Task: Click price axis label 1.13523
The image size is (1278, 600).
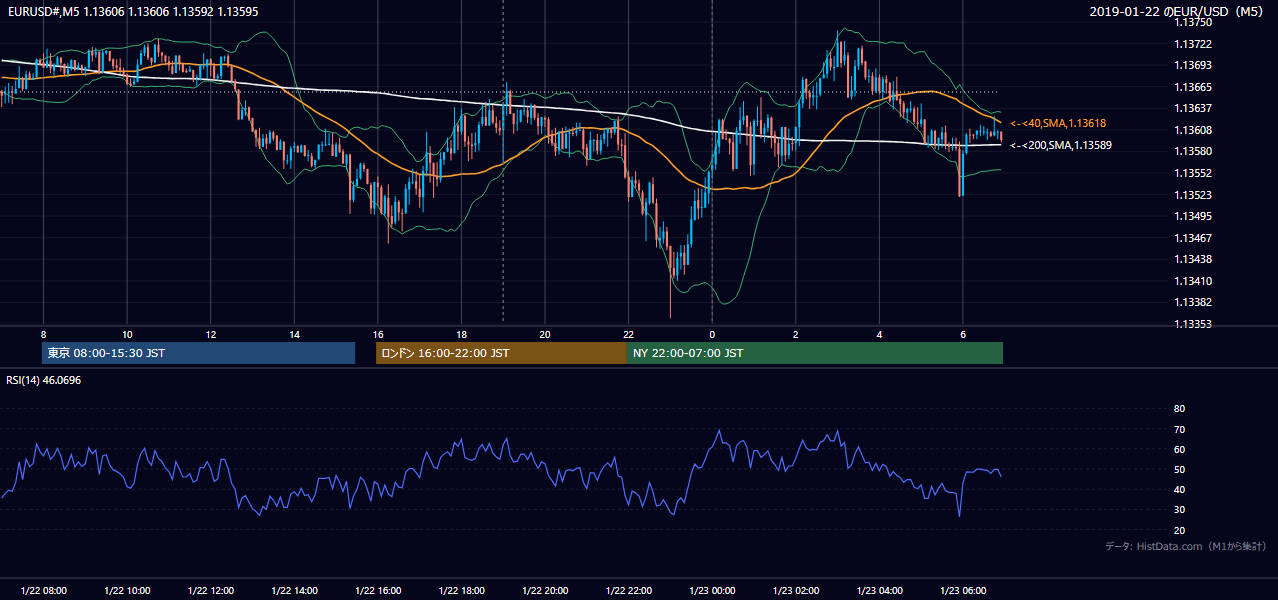Action: 1193,195
